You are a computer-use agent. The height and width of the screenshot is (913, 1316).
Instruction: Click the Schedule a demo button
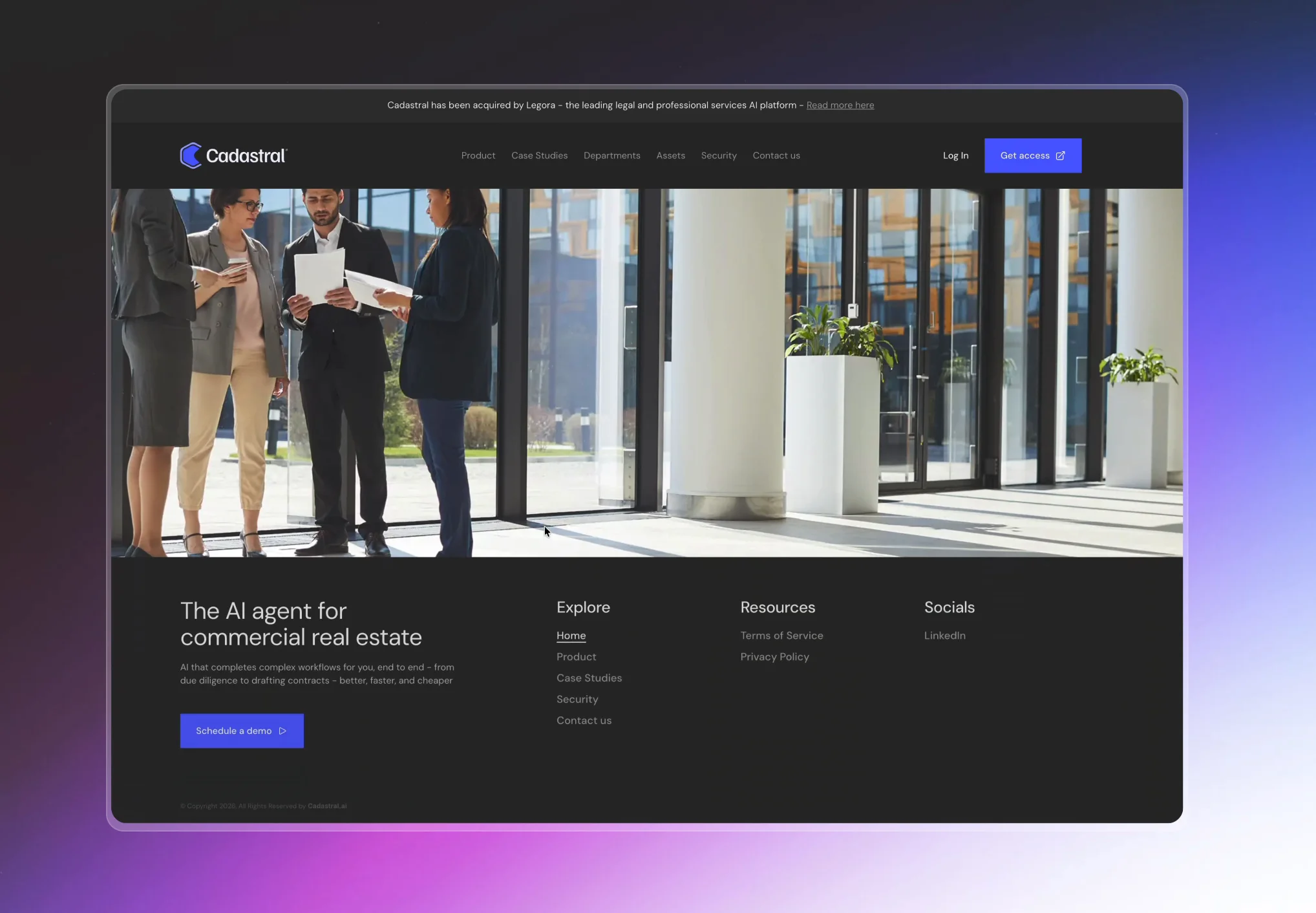pyautogui.click(x=242, y=731)
